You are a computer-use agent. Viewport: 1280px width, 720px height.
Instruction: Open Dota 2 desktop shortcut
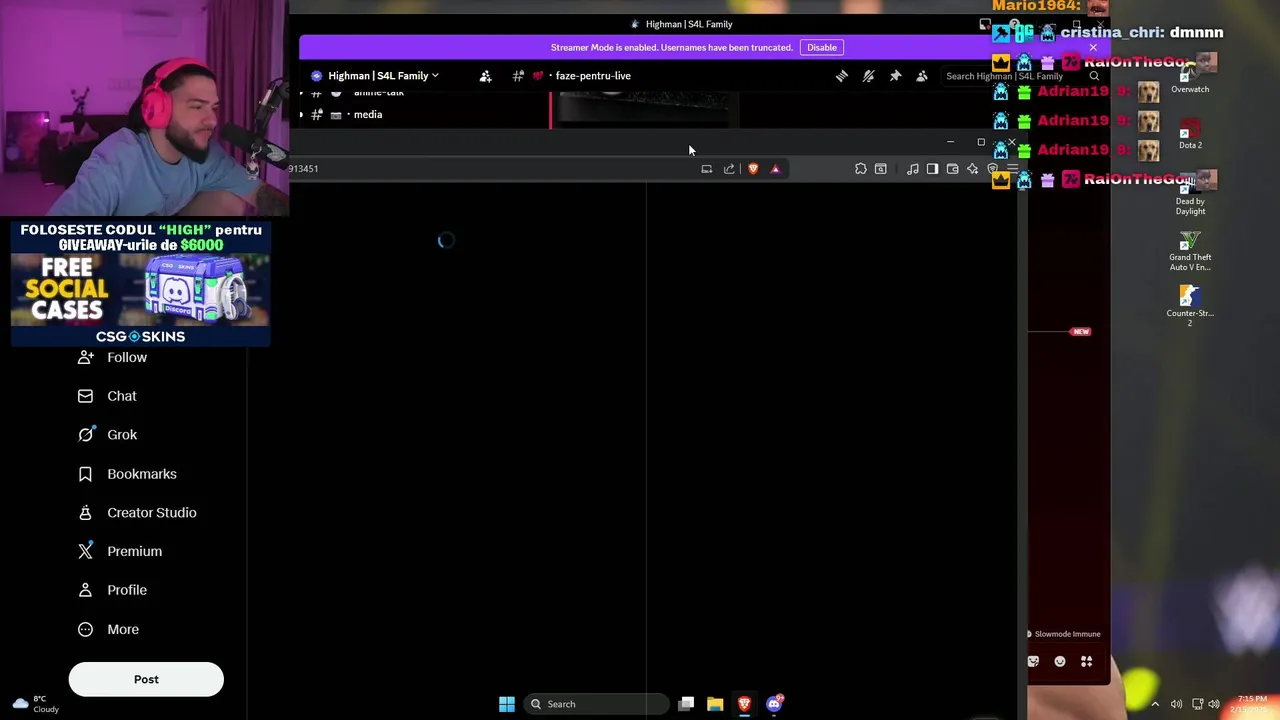click(1190, 134)
